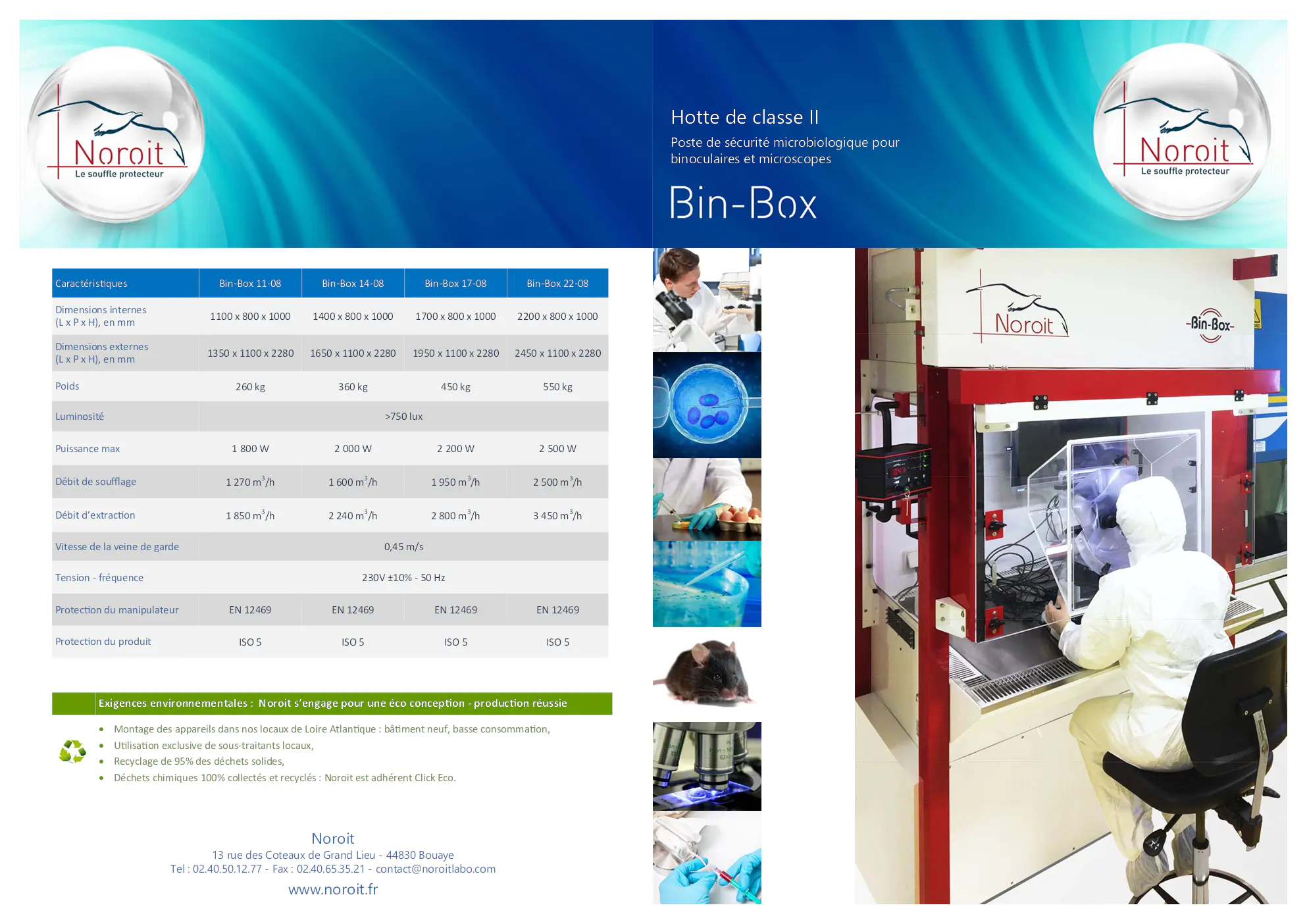1307x924 pixels.
Task: Click the "Débit de soufflage" row label
Action: pyautogui.click(x=95, y=482)
